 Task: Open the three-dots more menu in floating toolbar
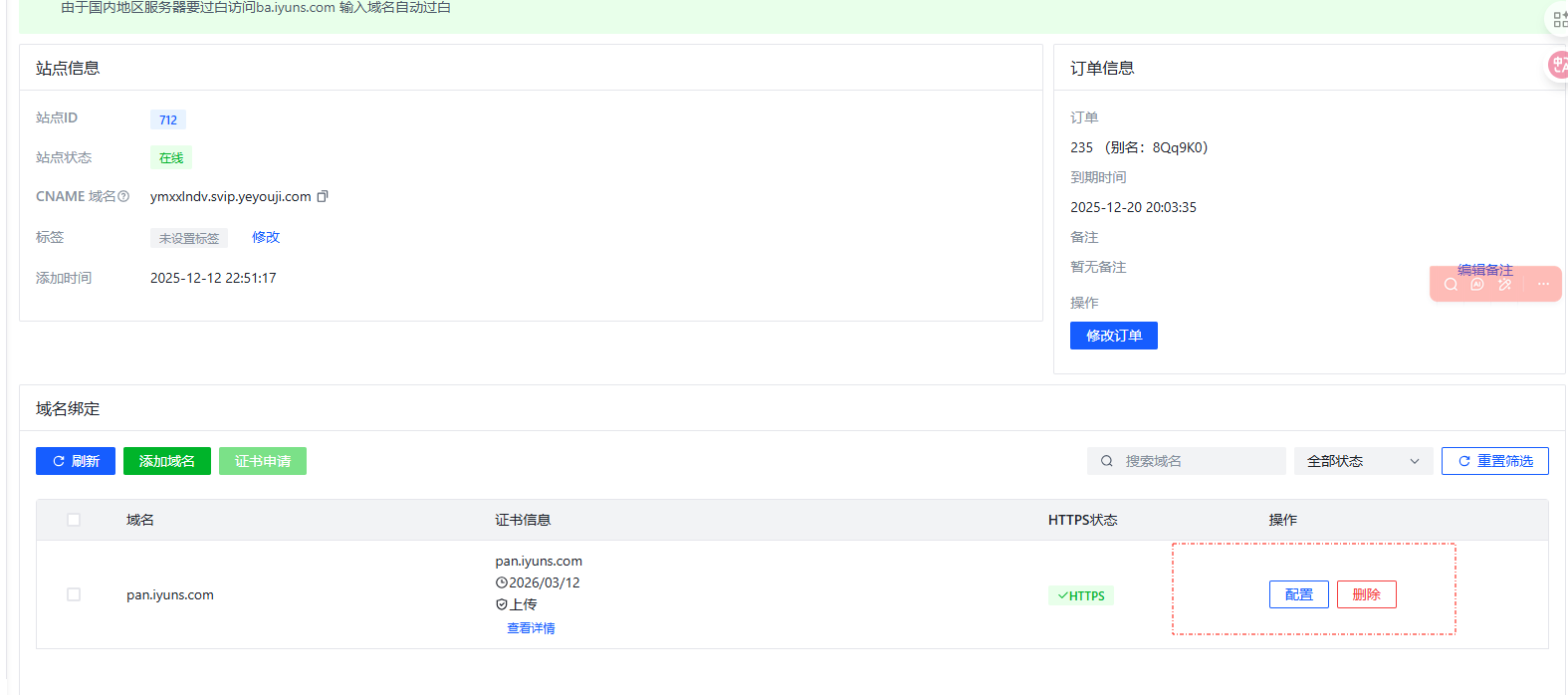click(x=1543, y=285)
